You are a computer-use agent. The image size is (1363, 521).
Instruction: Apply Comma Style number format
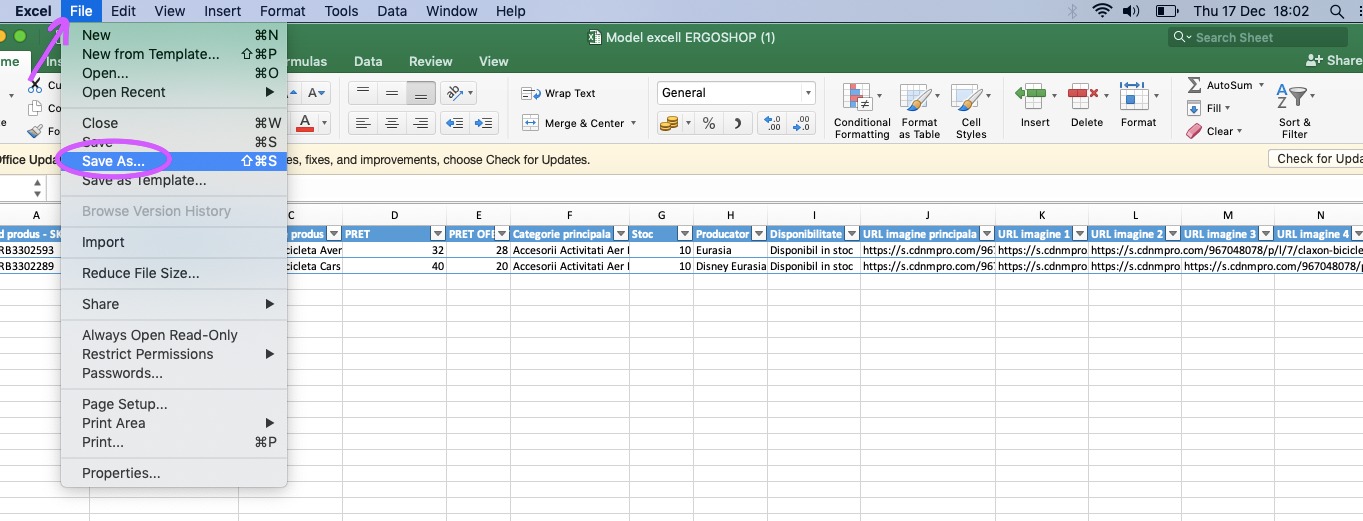(738, 123)
